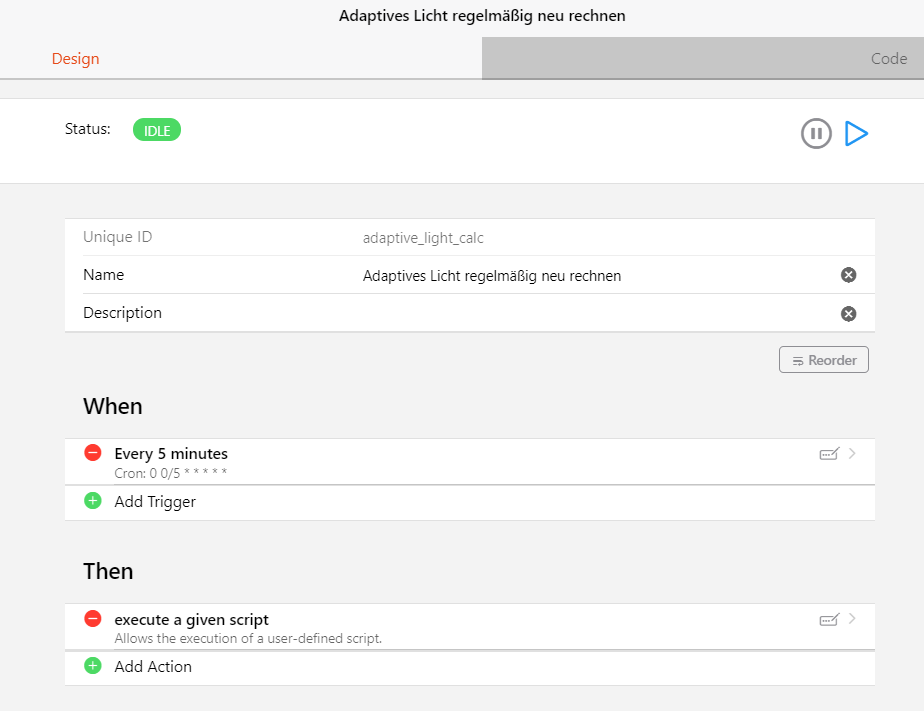The width and height of the screenshot is (924, 711).
Task: Click the Add Trigger label
Action: pyautogui.click(x=155, y=502)
